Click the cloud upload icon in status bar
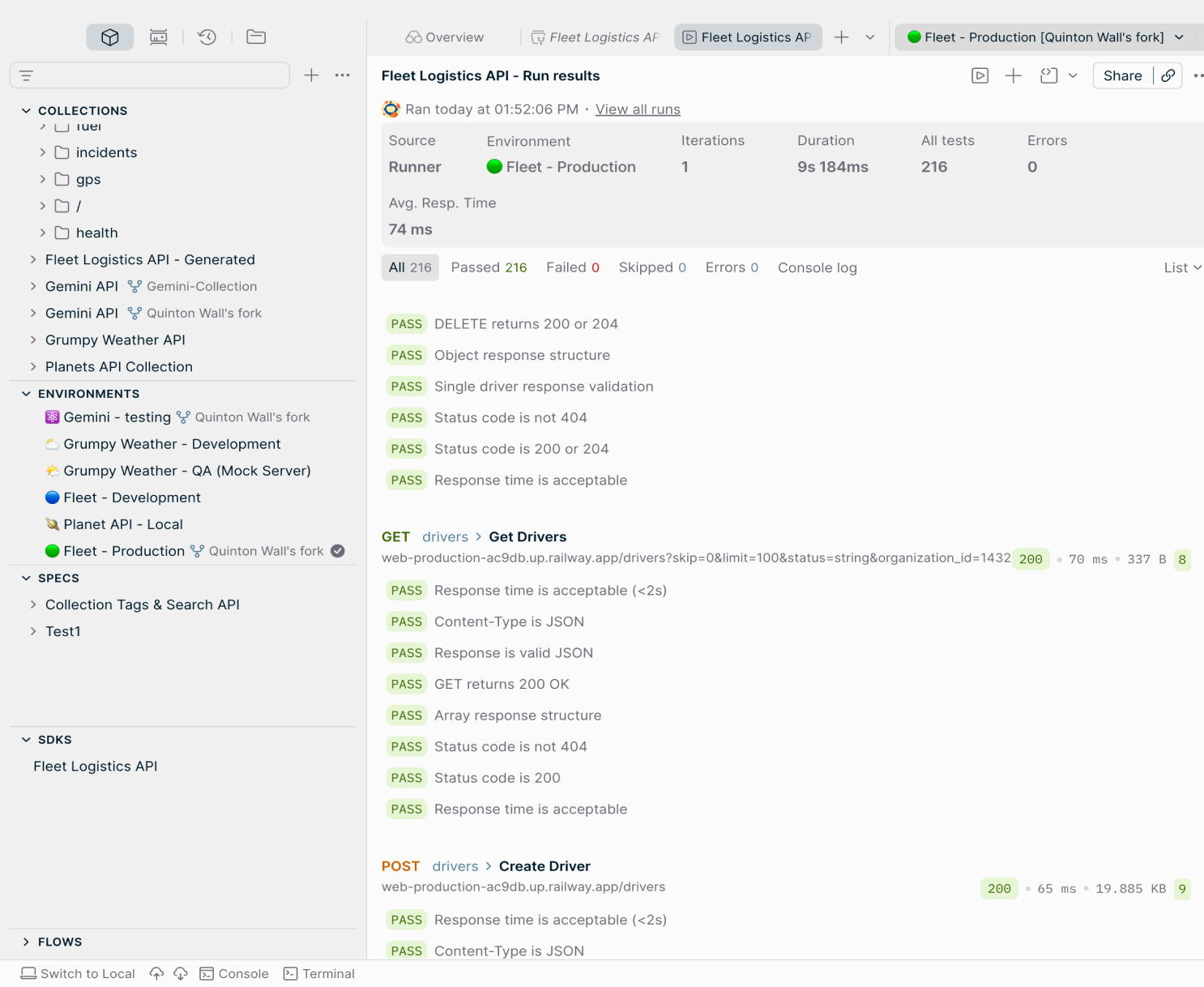Viewport: 1204px width, 987px height. pos(157,973)
